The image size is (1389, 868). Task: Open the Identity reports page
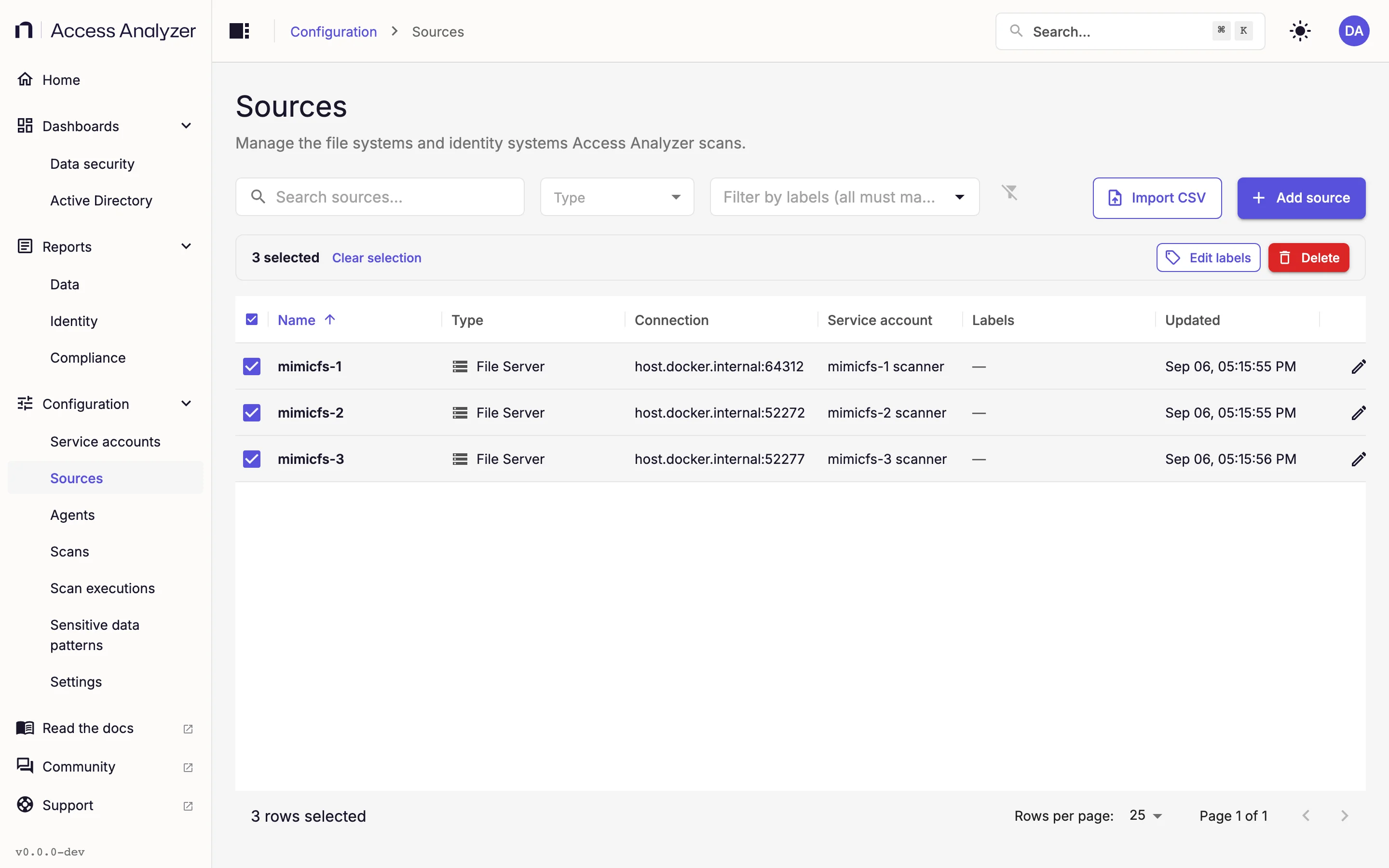pyautogui.click(x=73, y=321)
